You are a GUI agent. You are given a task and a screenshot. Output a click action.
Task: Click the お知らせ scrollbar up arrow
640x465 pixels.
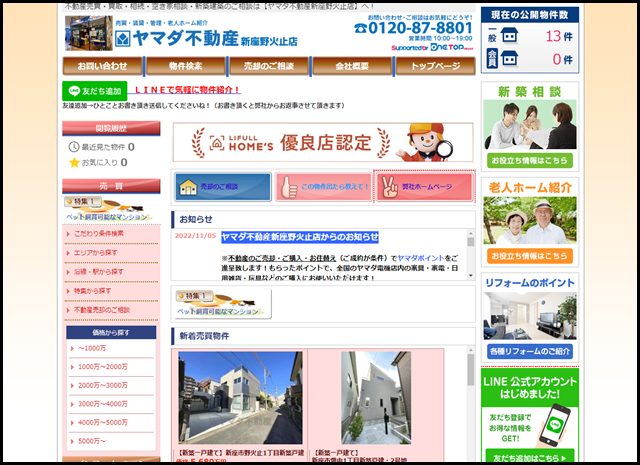[x=470, y=234]
